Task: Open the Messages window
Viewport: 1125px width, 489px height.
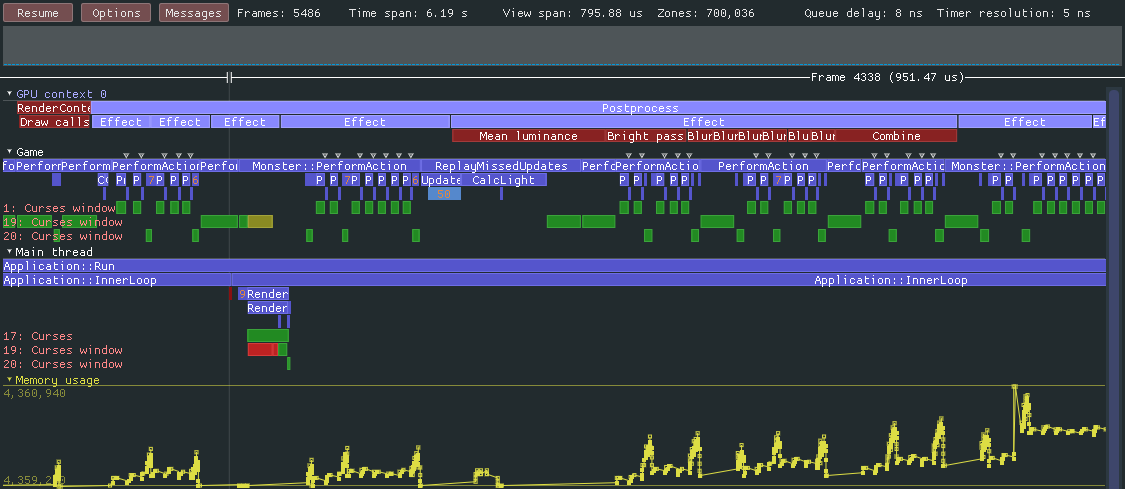Action: click(193, 13)
